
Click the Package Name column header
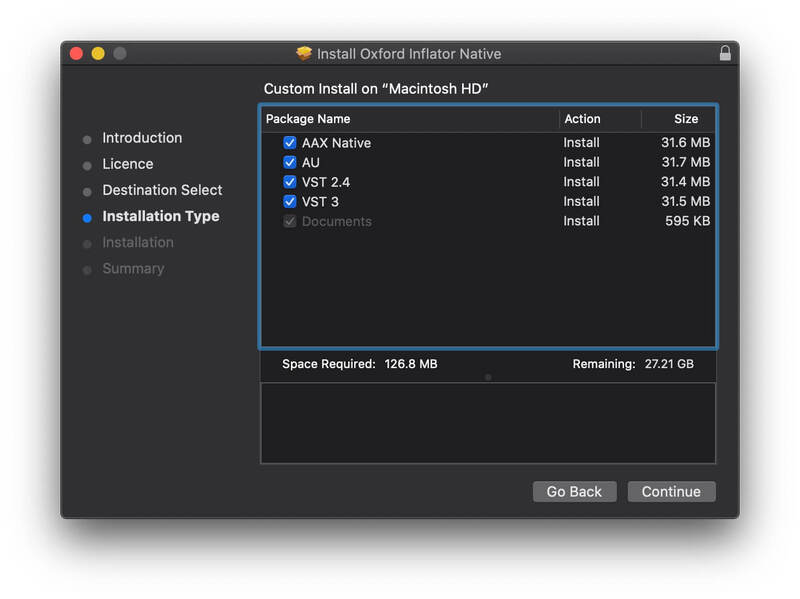pos(308,119)
